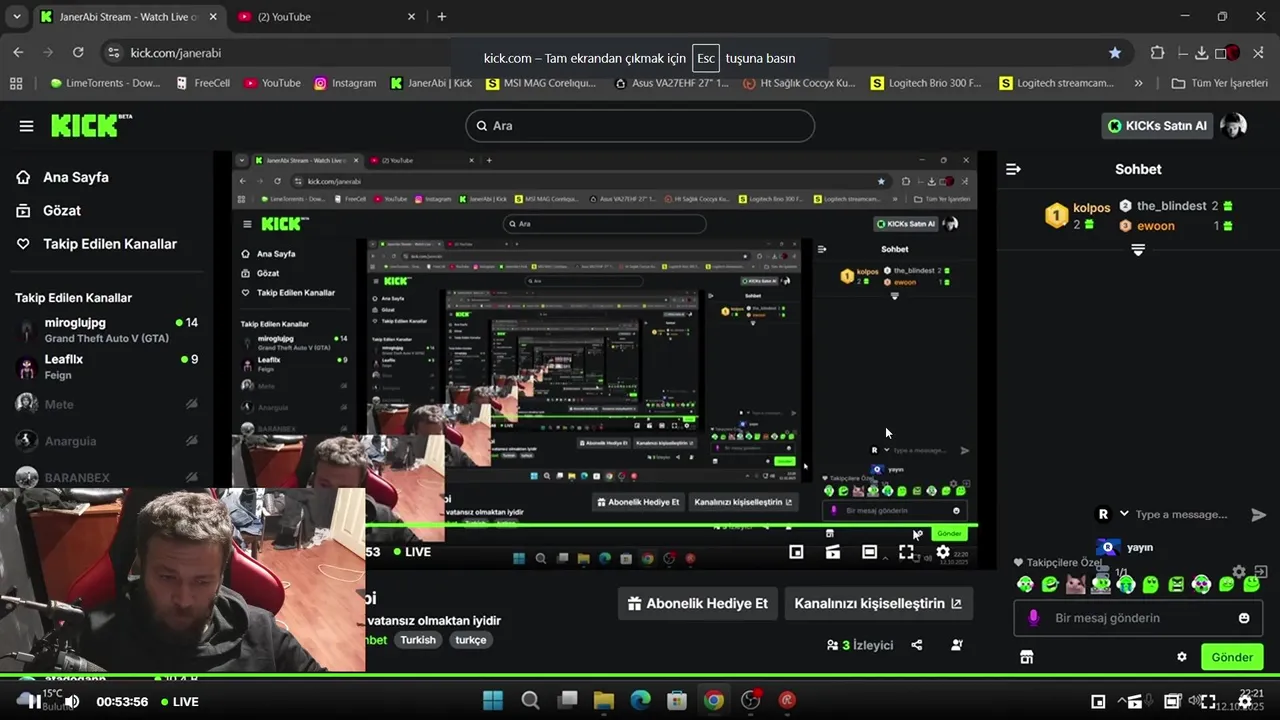Open Takip Edilen Kanallar in sidebar menu
The image size is (1280, 720).
coord(96,244)
